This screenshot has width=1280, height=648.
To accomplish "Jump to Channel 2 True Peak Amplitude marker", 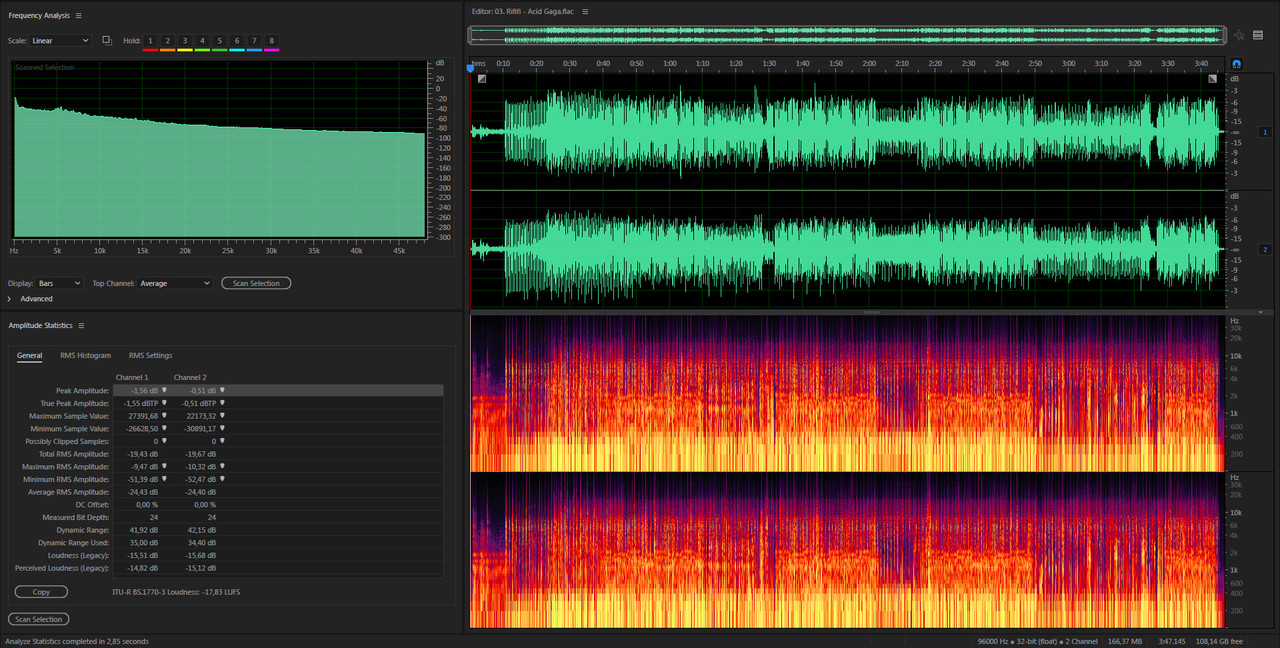I will click(223, 403).
